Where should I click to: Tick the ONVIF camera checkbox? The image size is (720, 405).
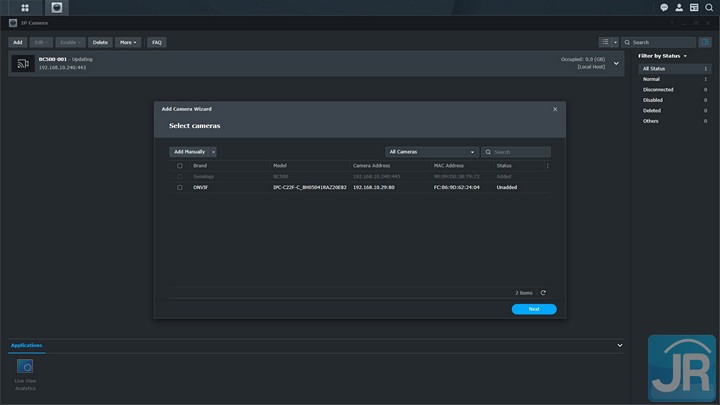[180, 187]
